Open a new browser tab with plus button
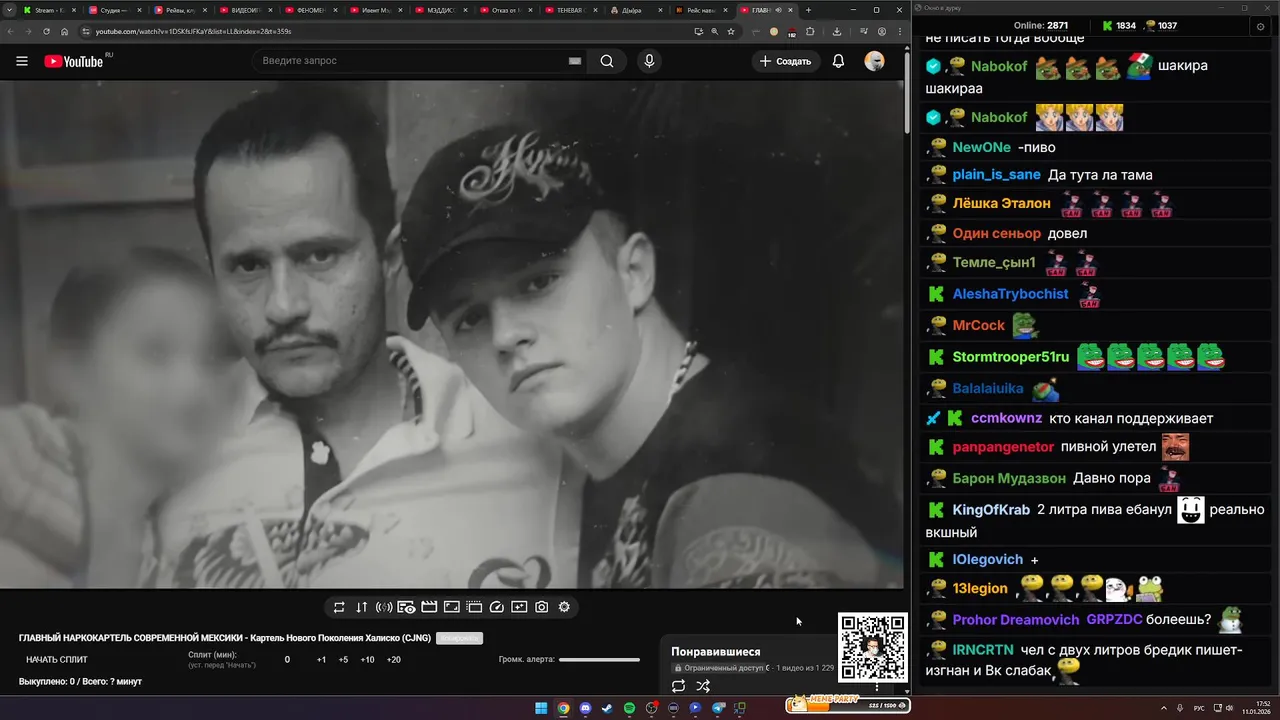Screen dimensions: 1280x720 [808, 10]
